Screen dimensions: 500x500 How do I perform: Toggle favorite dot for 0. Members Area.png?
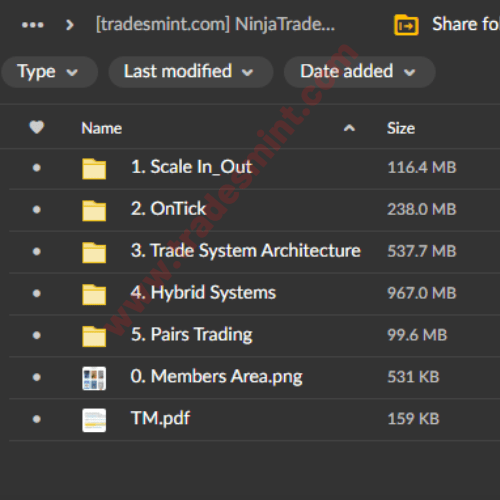tap(37, 377)
